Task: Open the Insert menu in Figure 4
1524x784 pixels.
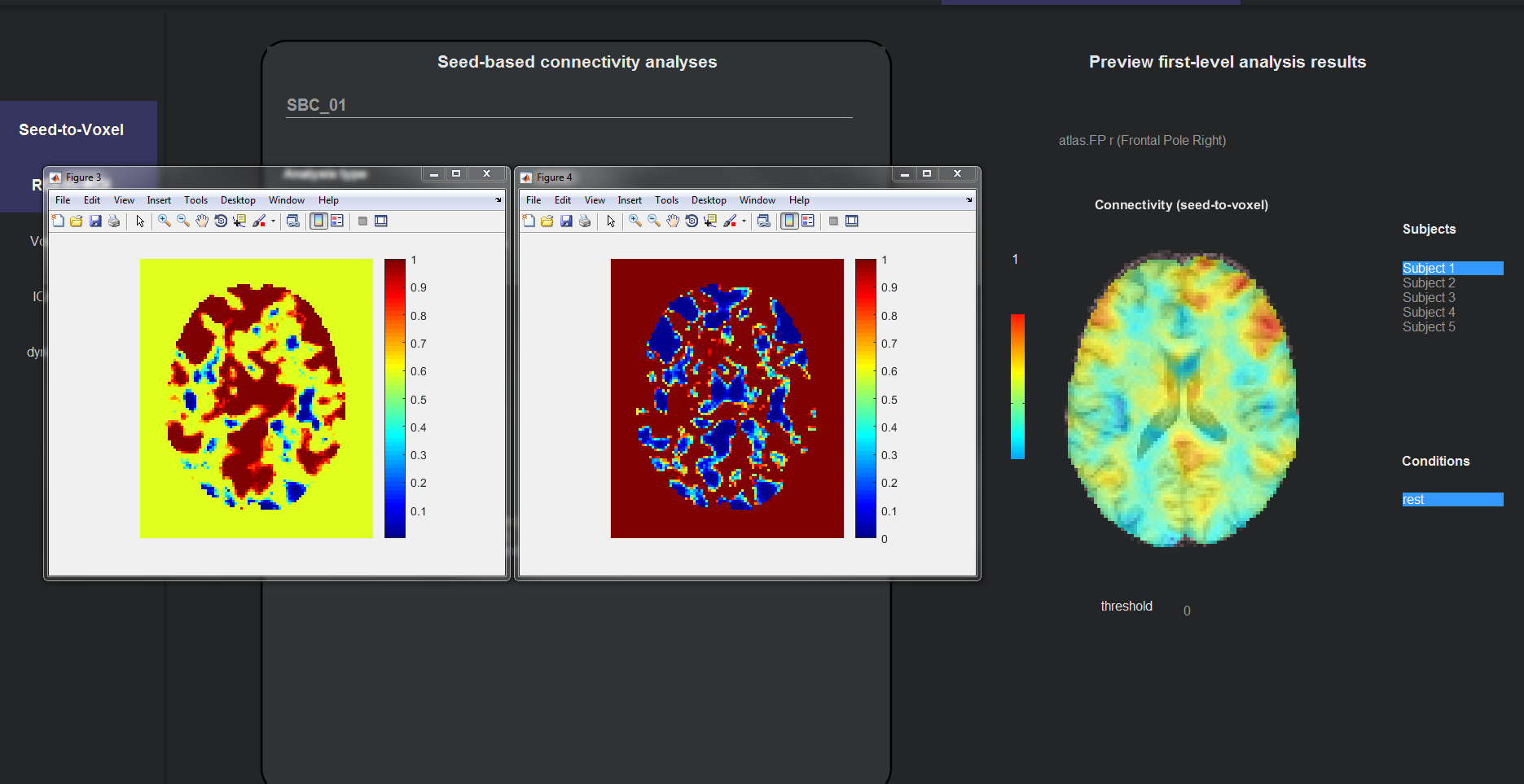Action: 629,200
